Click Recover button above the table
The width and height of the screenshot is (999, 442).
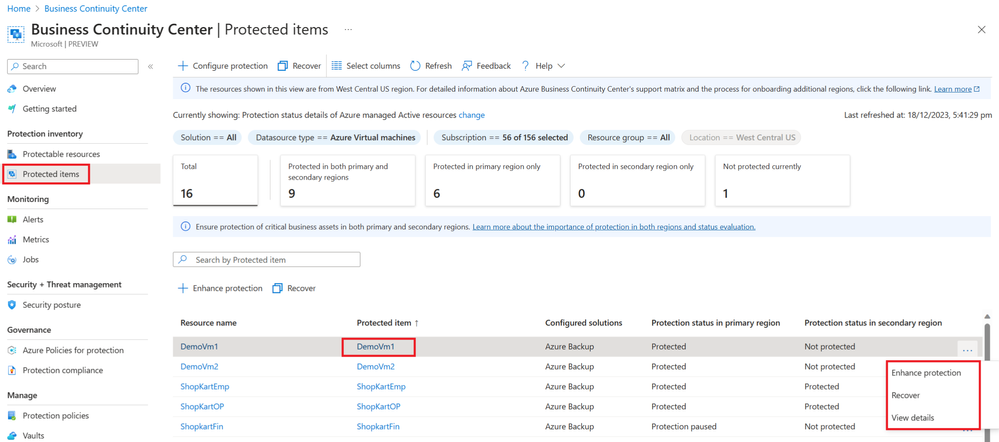[294, 289]
